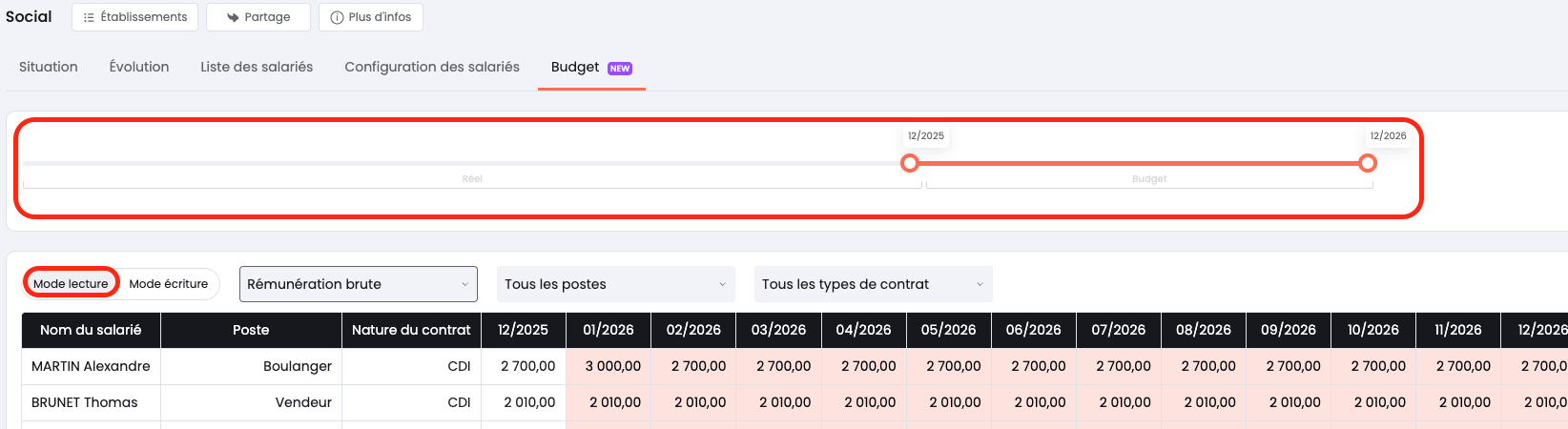Click the NEW badge next to Budget
Viewport: 1568px width, 429px height.
pos(620,69)
